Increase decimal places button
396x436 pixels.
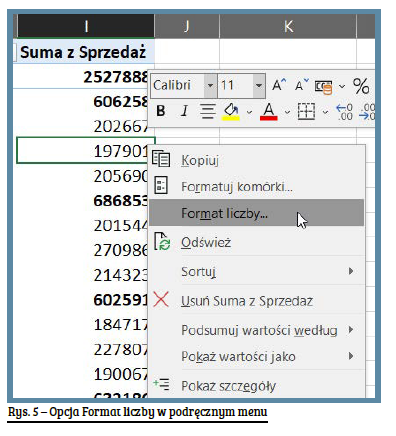pos(345,112)
